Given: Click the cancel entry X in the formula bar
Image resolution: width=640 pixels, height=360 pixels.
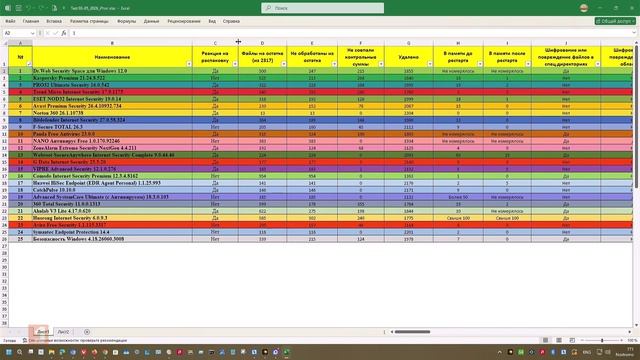Looking at the screenshot, I should [48, 33].
